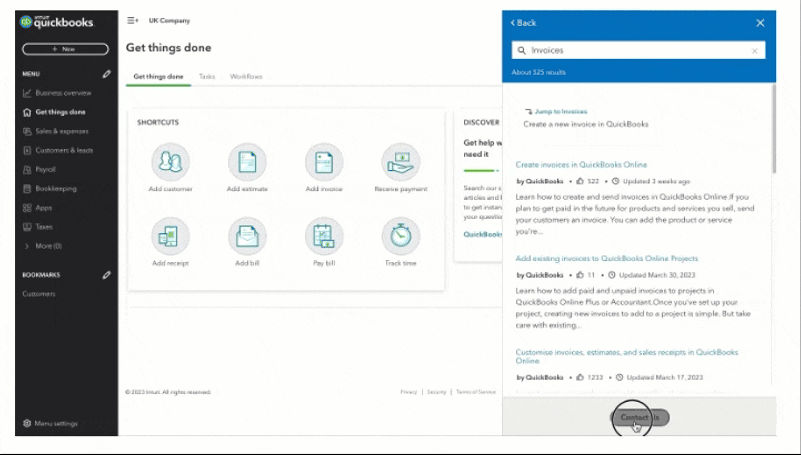Open Customers & leads menu item
This screenshot has width=801, height=455.
pyautogui.click(x=58, y=150)
